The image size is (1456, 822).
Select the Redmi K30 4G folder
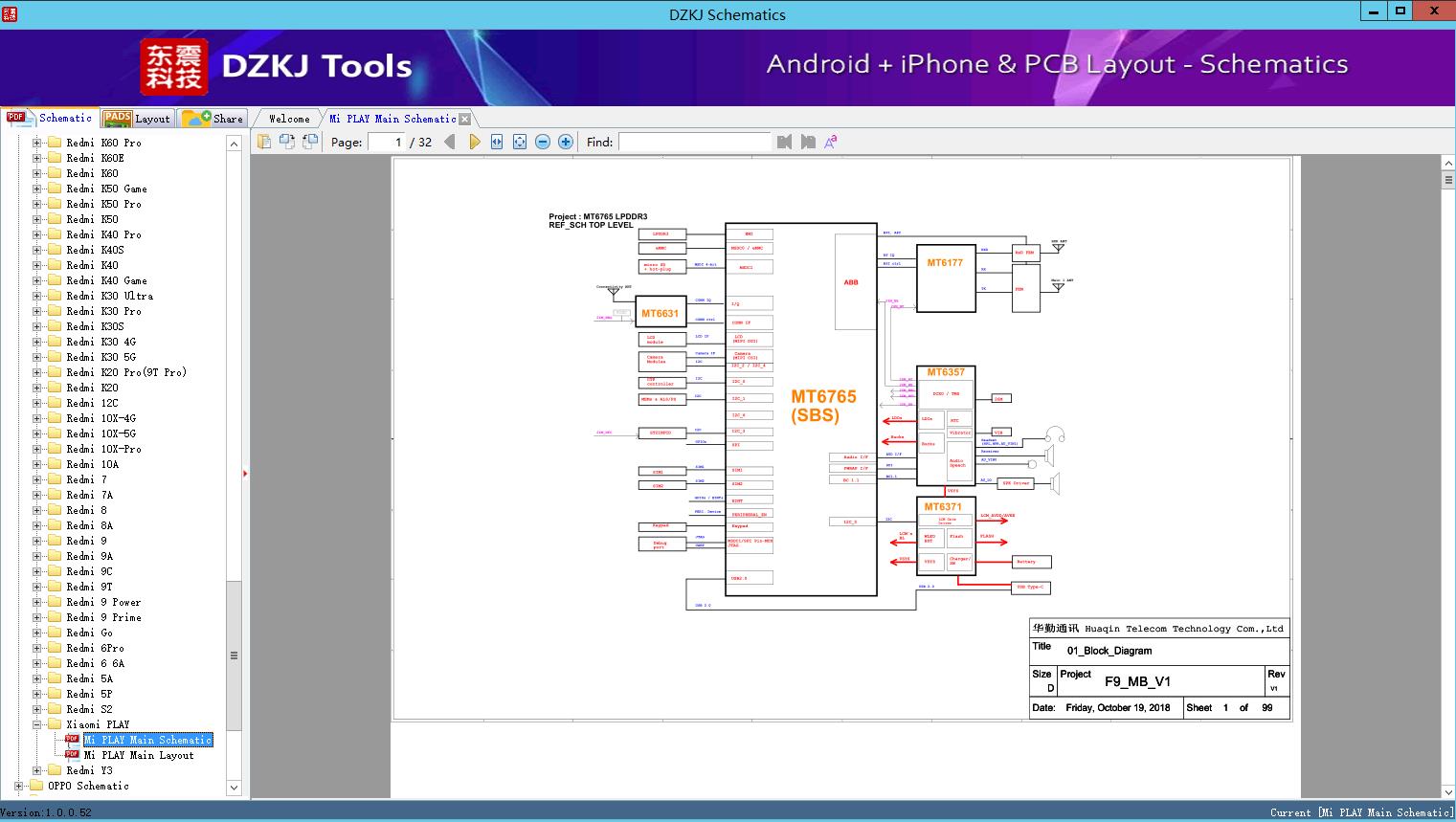pos(101,342)
